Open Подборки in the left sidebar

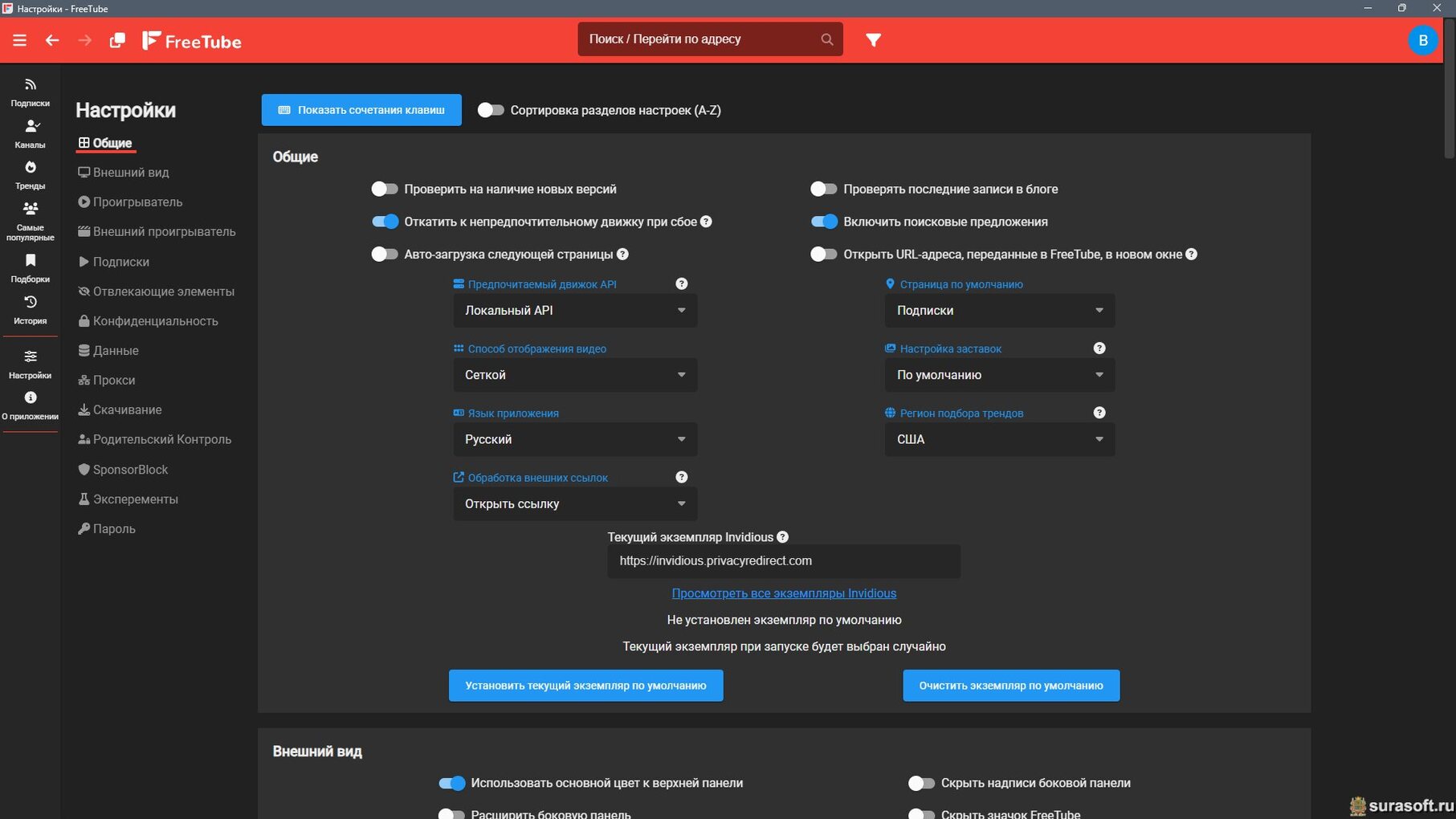[31, 268]
